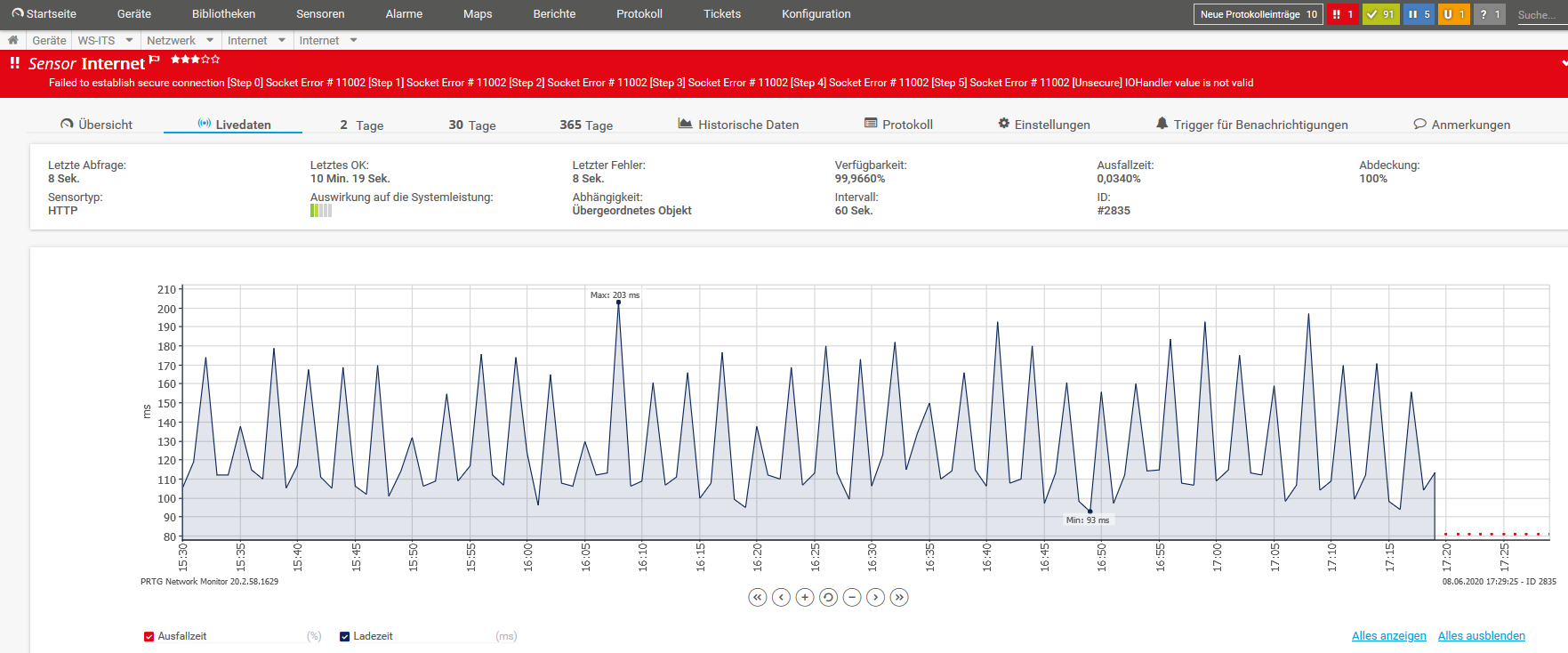
Task: Open the Alarme menu
Action: pyautogui.click(x=404, y=14)
